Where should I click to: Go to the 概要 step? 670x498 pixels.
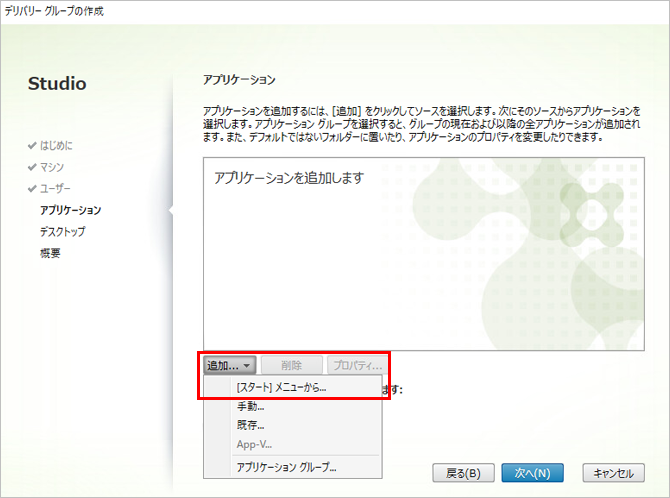[50, 253]
